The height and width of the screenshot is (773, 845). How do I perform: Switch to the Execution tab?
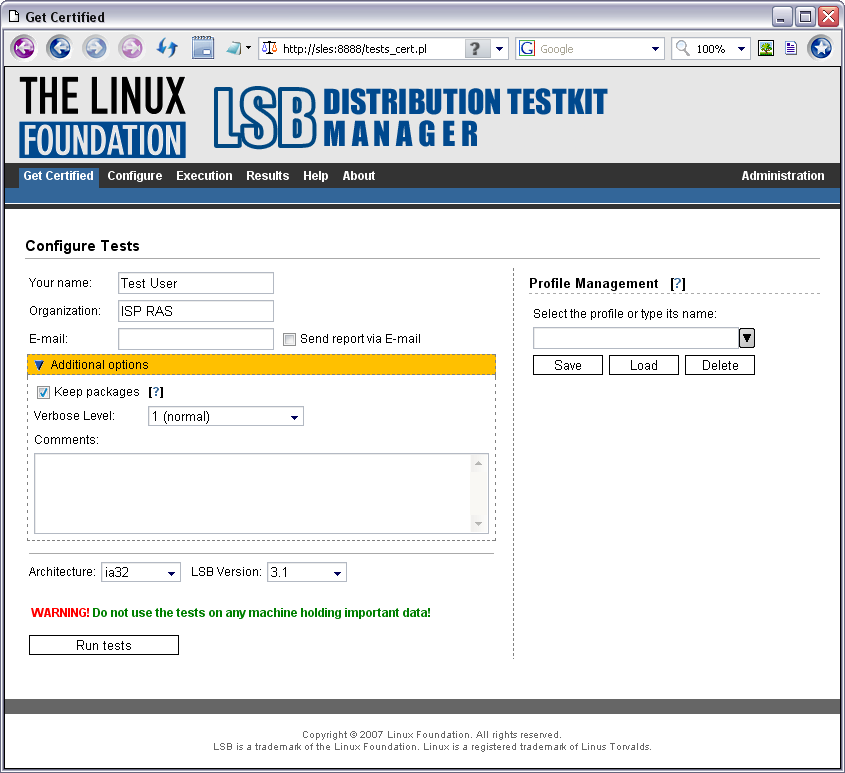pos(204,176)
